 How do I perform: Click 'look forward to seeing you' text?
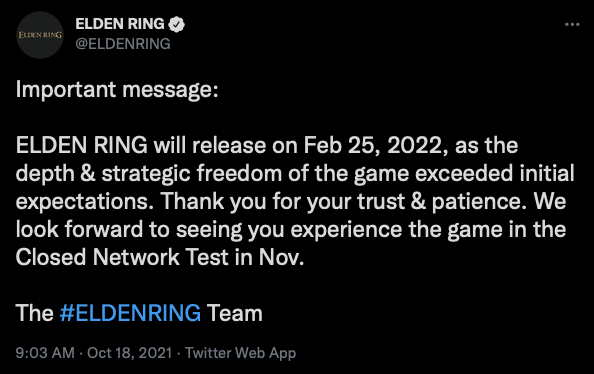[x=150, y=230]
